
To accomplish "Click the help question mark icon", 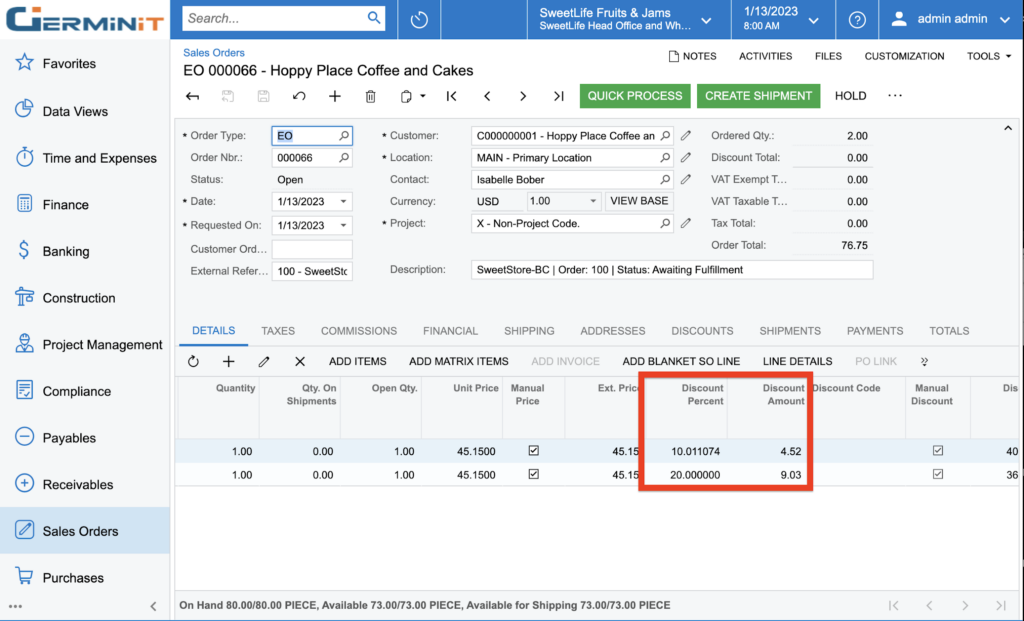I will [857, 19].
